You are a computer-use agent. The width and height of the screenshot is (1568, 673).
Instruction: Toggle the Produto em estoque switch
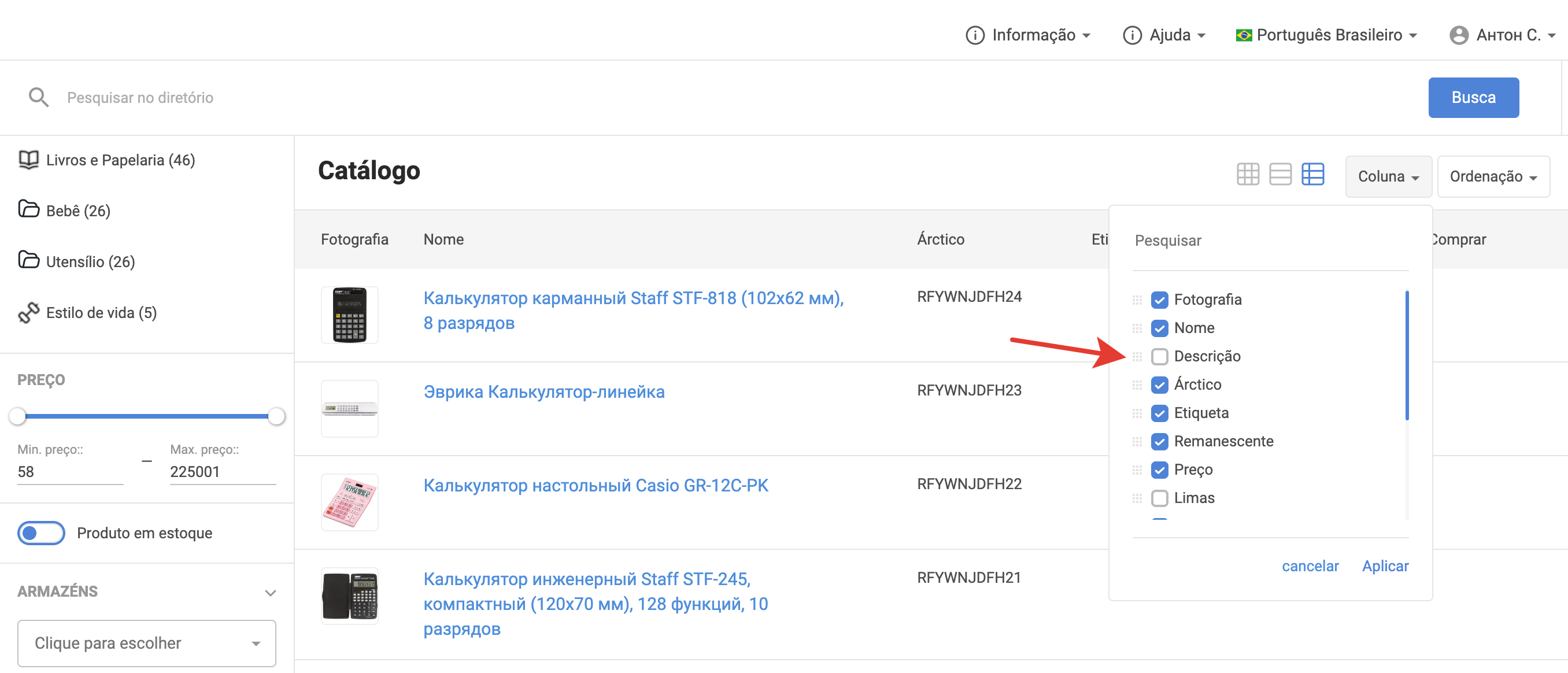pos(41,533)
